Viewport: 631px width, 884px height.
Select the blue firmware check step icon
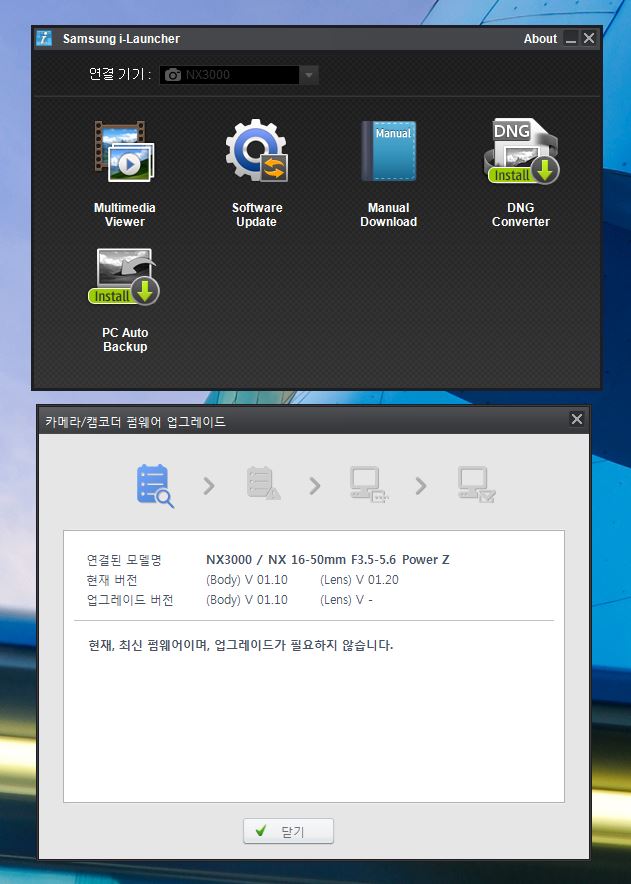point(155,486)
